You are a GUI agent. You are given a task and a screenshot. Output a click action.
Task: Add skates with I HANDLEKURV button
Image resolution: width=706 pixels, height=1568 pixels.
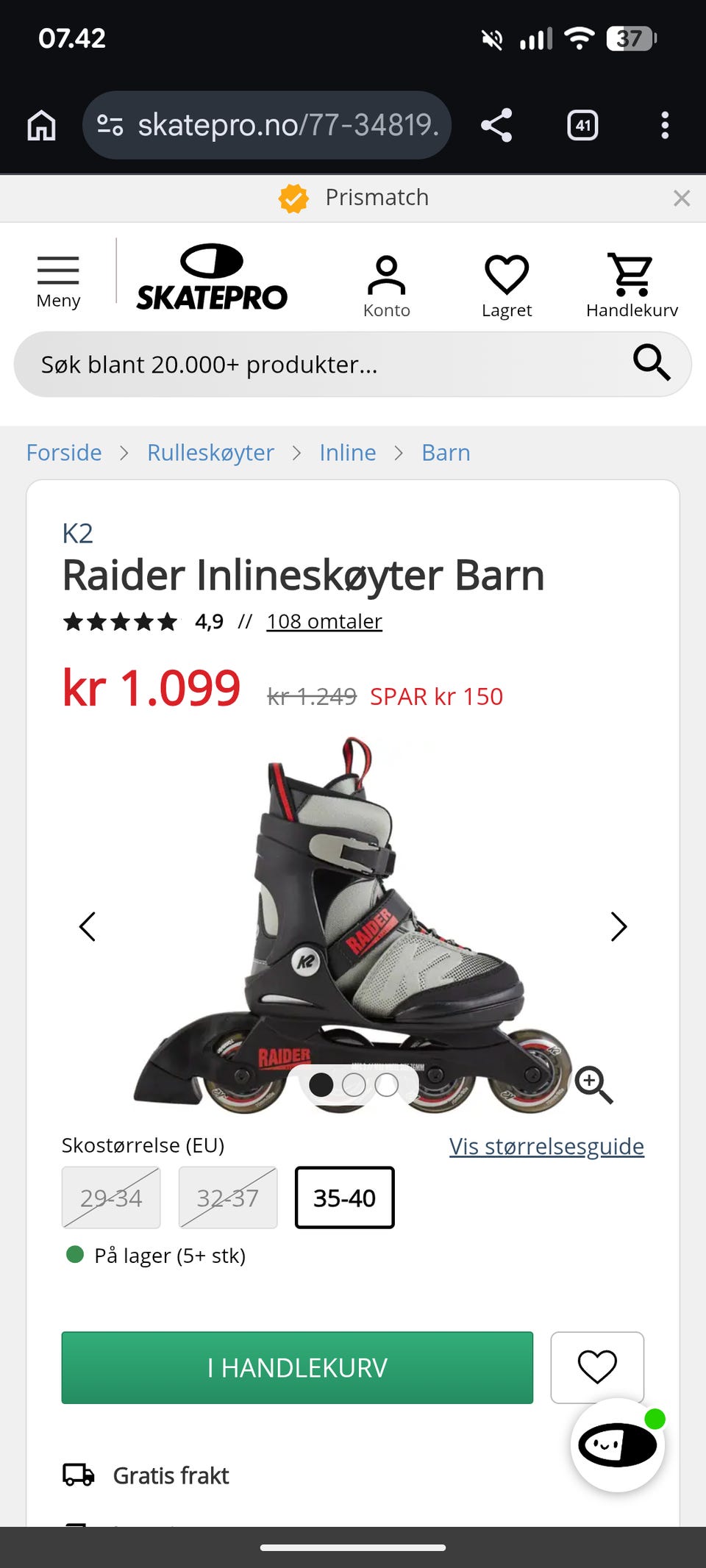tap(297, 1367)
